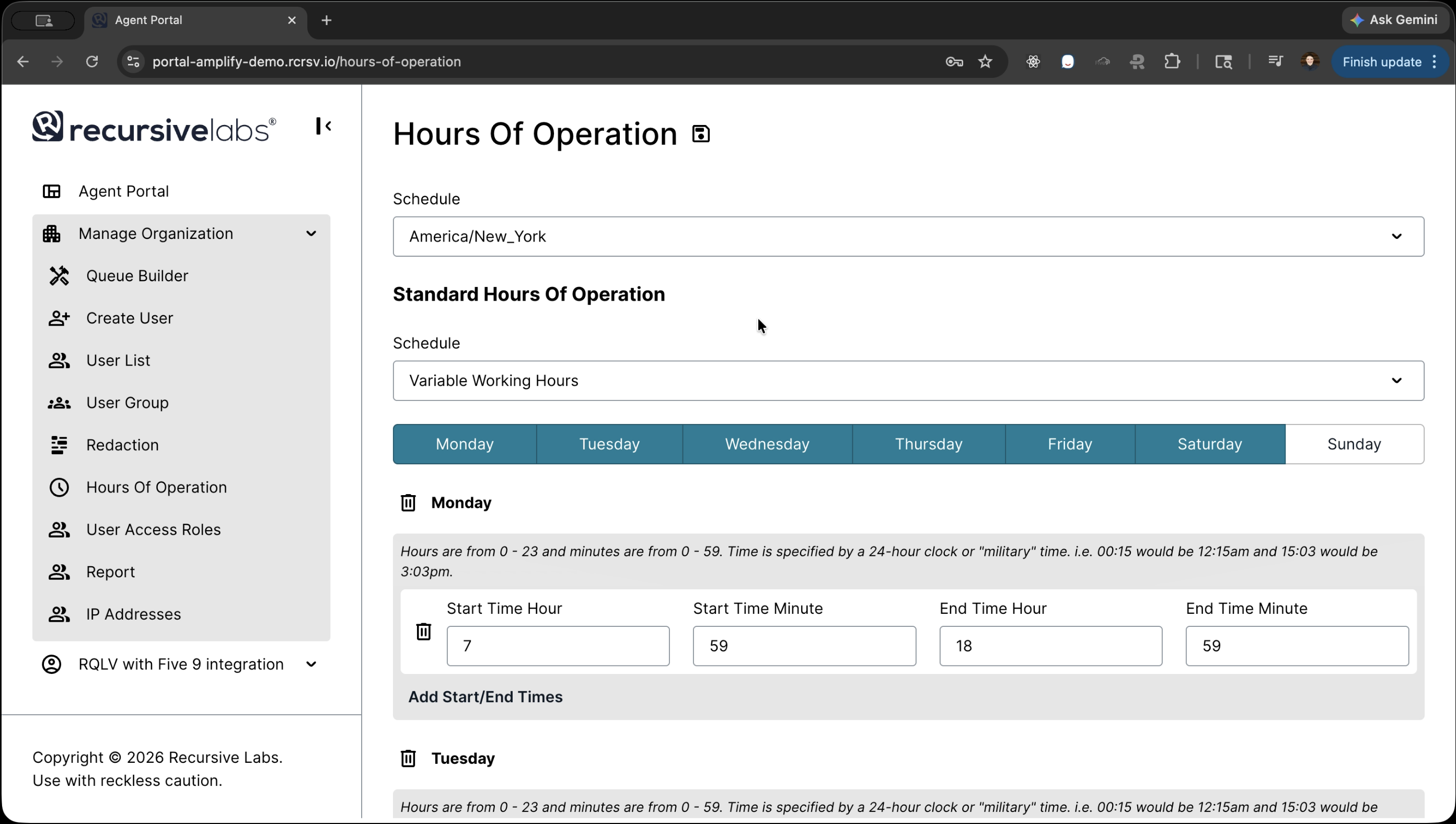The image size is (1456, 824).
Task: Toggle Sunday on in the day selector
Action: (1353, 444)
